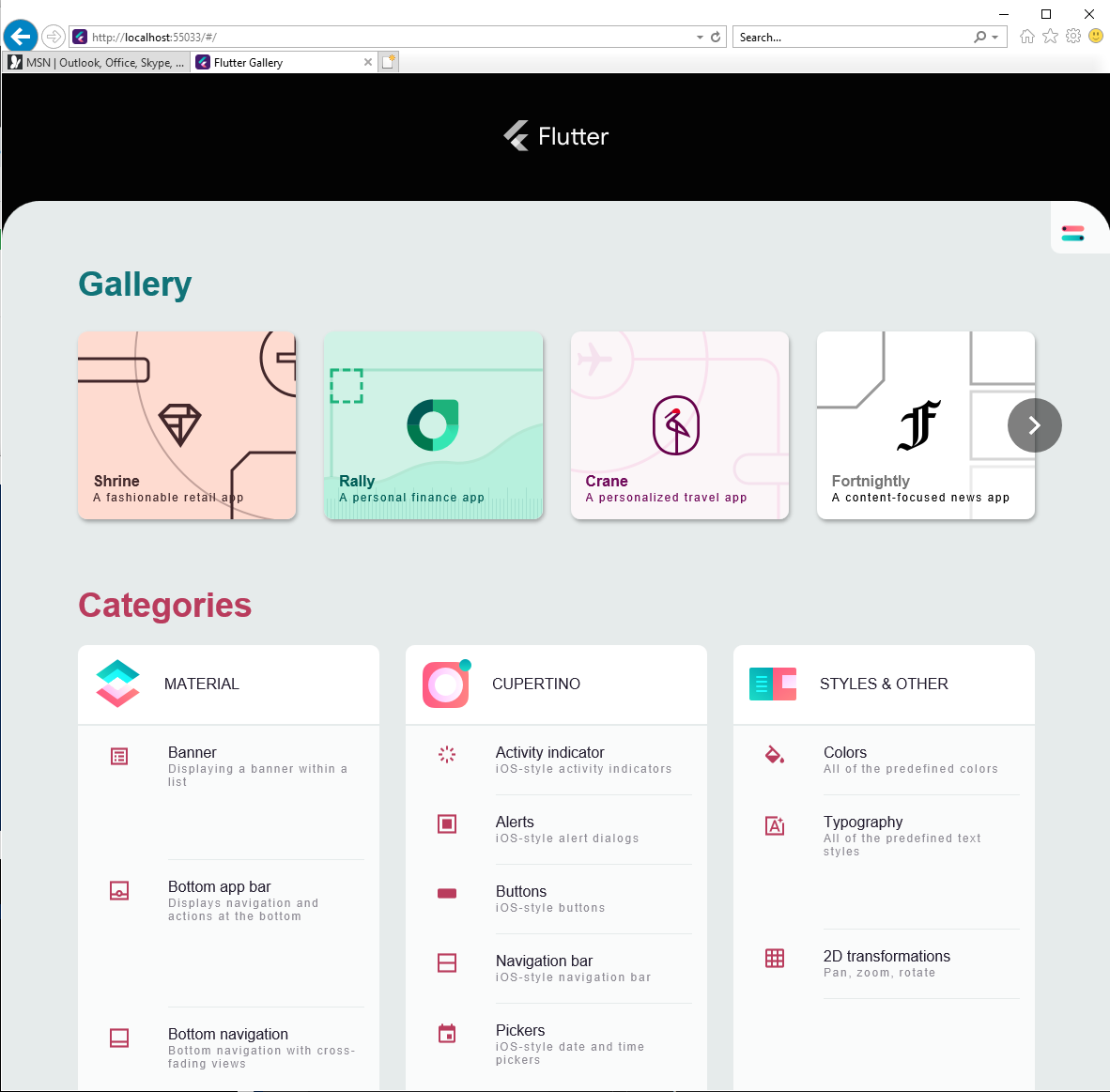Image resolution: width=1110 pixels, height=1092 pixels.
Task: Click the Crane bird logo
Action: [x=676, y=424]
